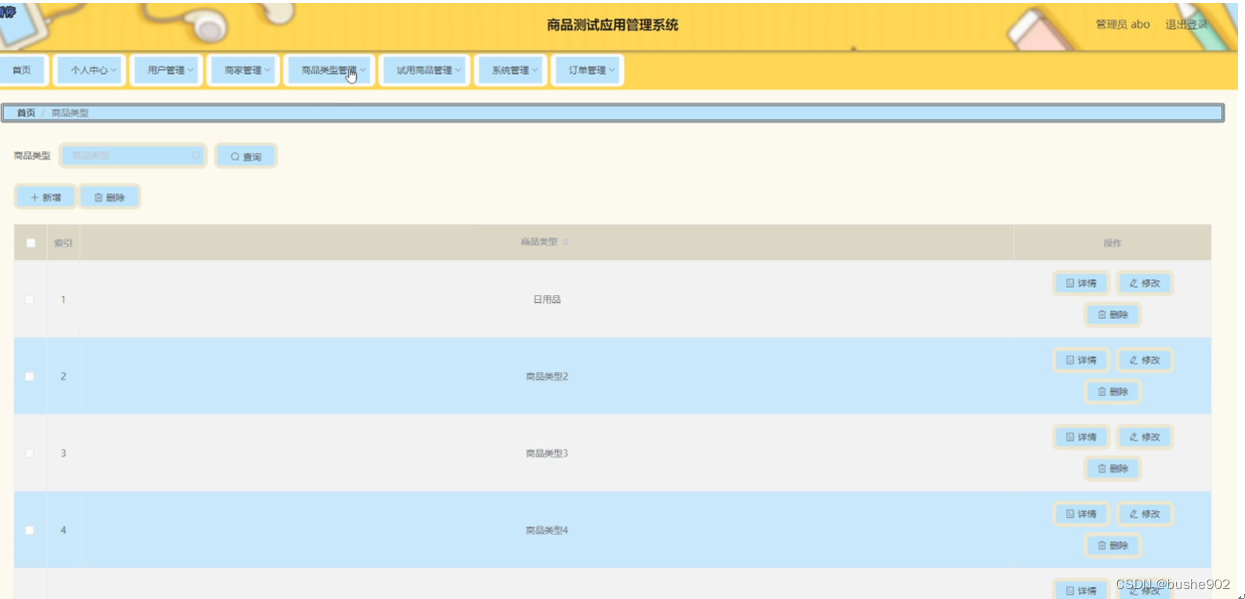Check the checkbox for row 日用品
Viewport: 1245px width, 599px height.
tap(30, 299)
